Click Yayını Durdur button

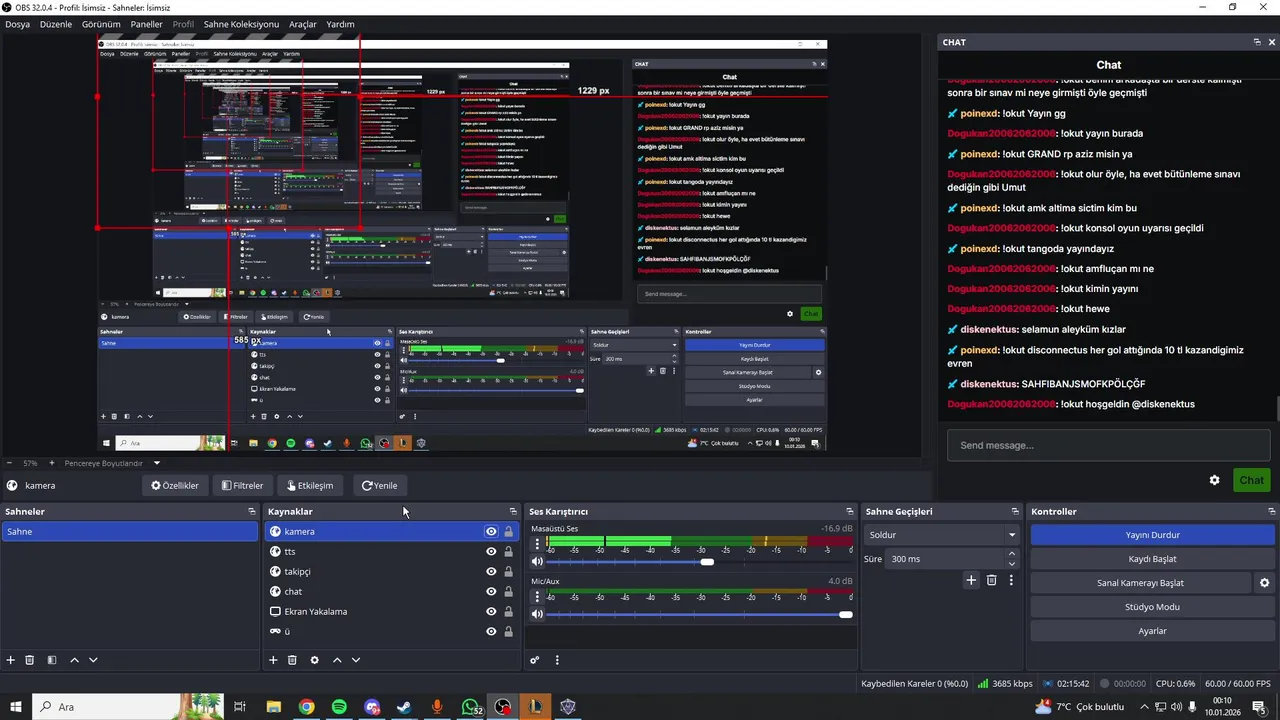1152,535
